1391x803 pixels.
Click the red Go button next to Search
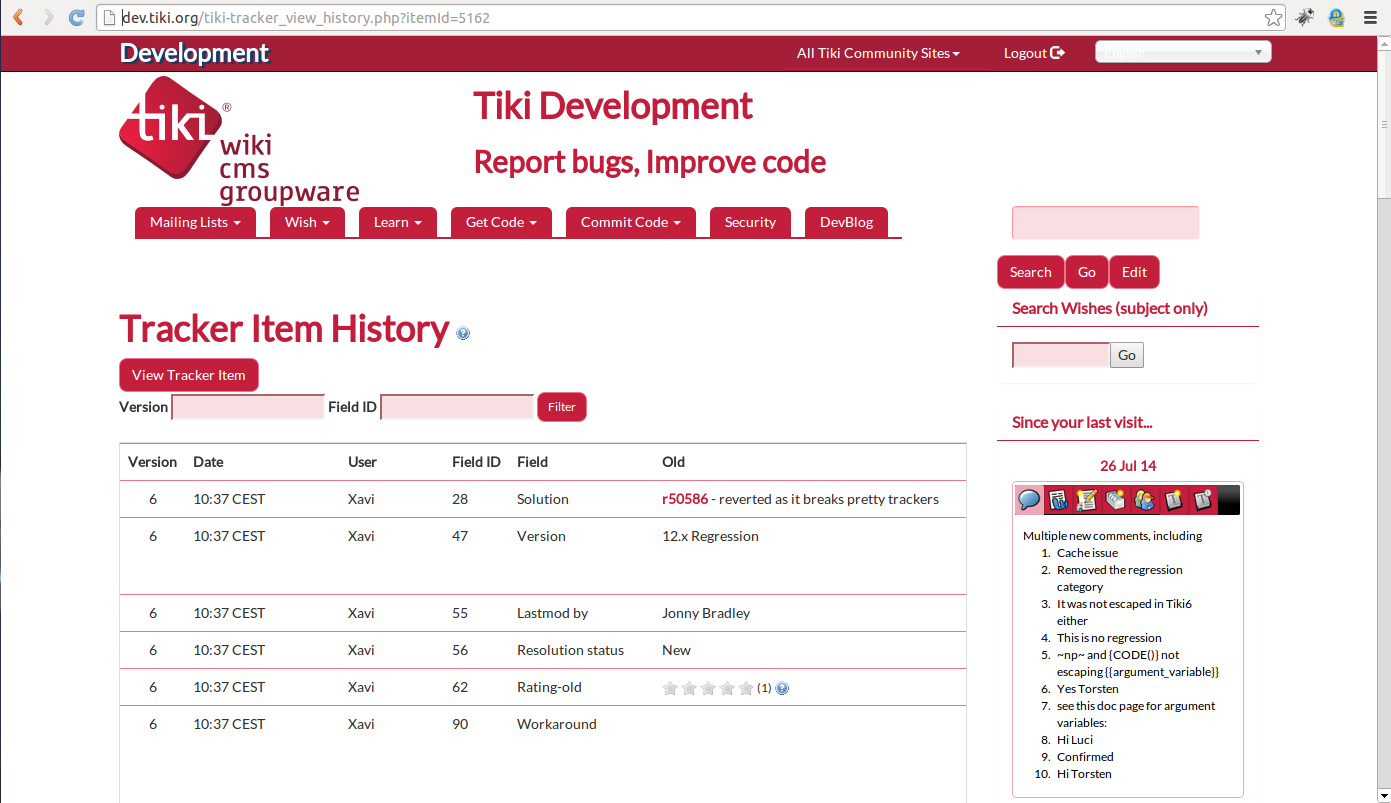pyautogui.click(x=1087, y=272)
